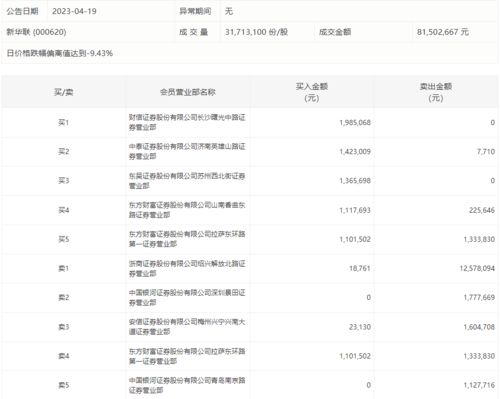Click the announcement date 2023-04-19
This screenshot has width=500, height=399.
click(x=74, y=11)
